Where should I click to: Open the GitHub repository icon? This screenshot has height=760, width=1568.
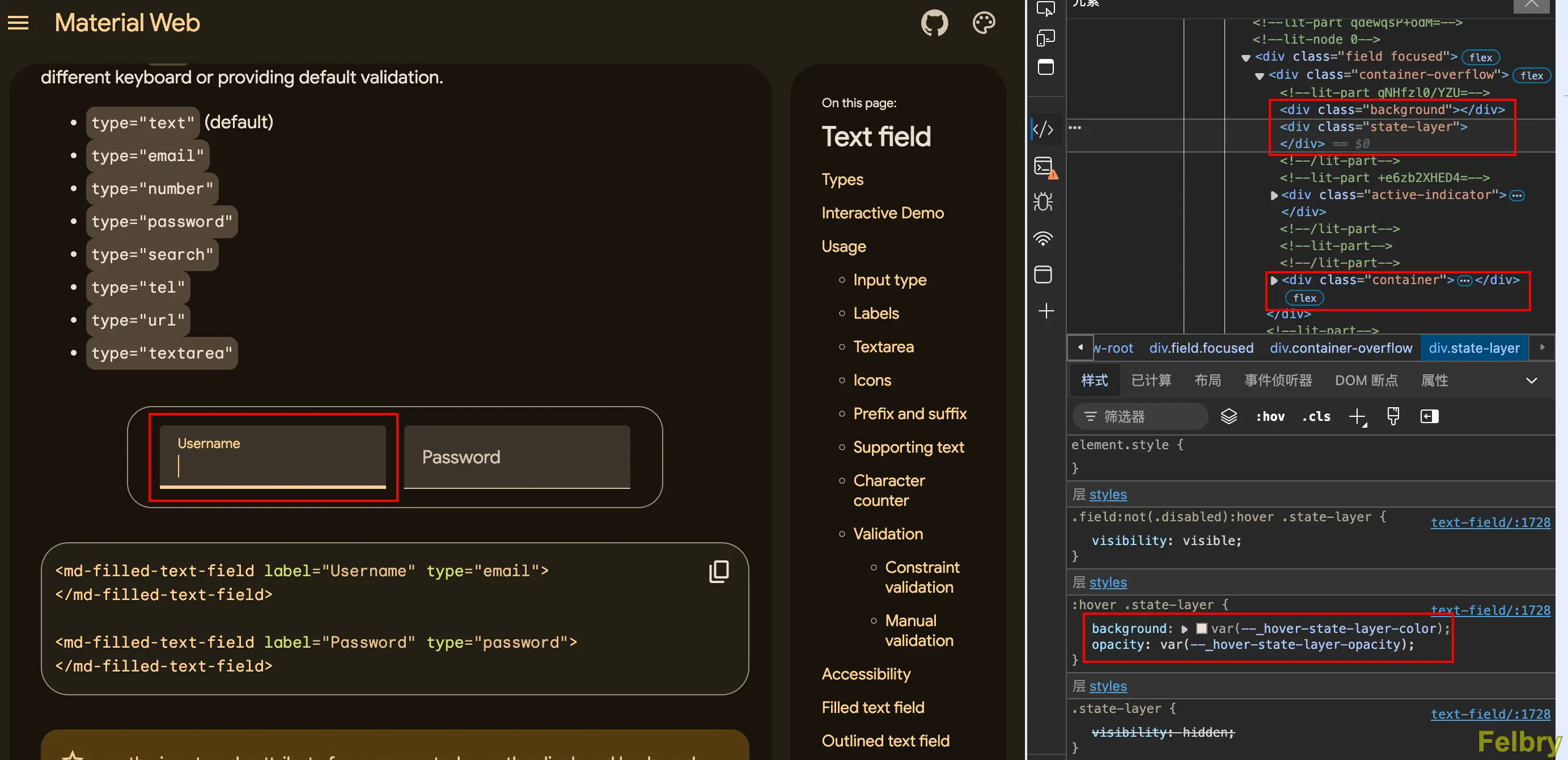[x=934, y=23]
